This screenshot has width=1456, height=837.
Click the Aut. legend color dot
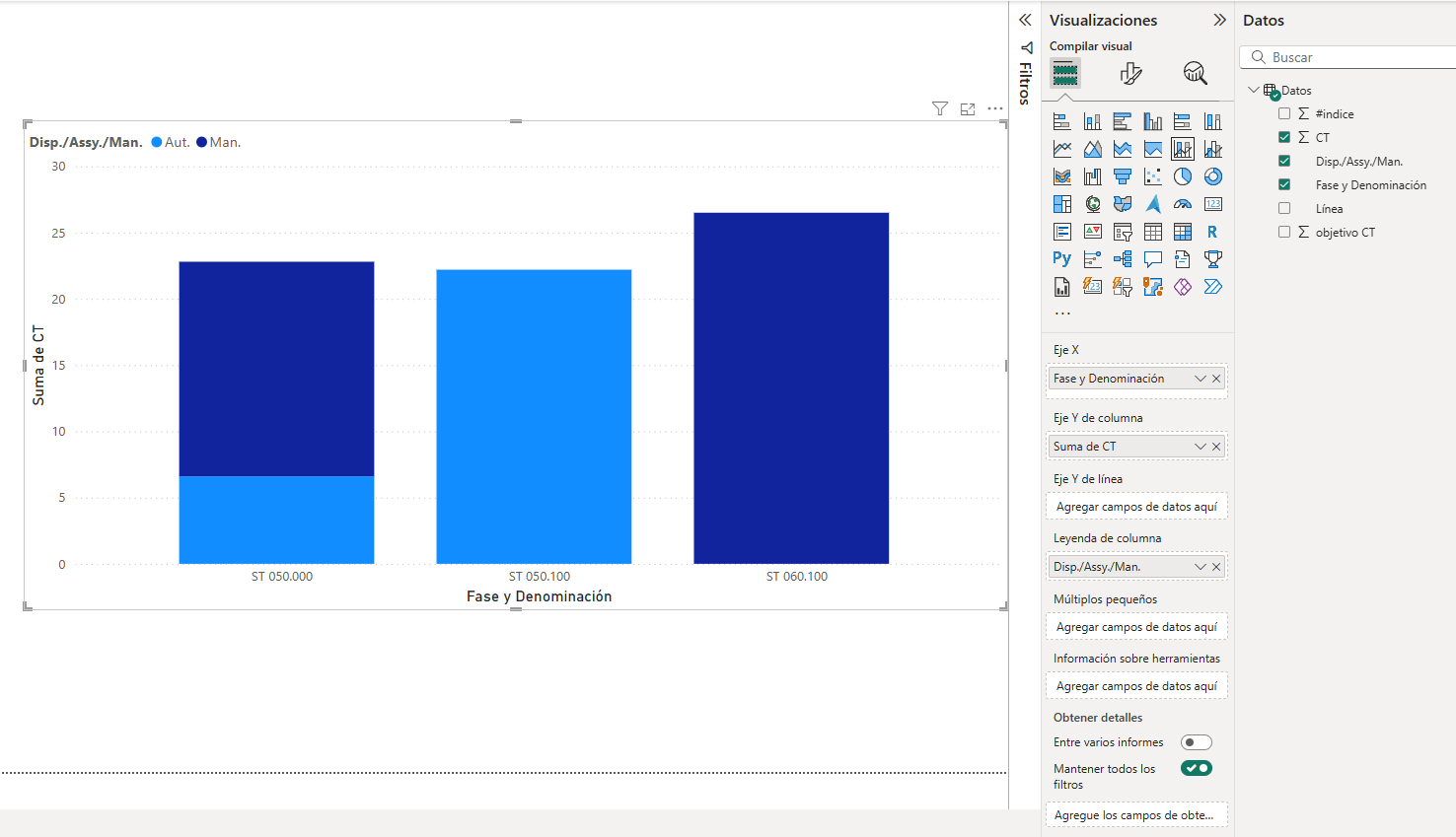coord(157,142)
